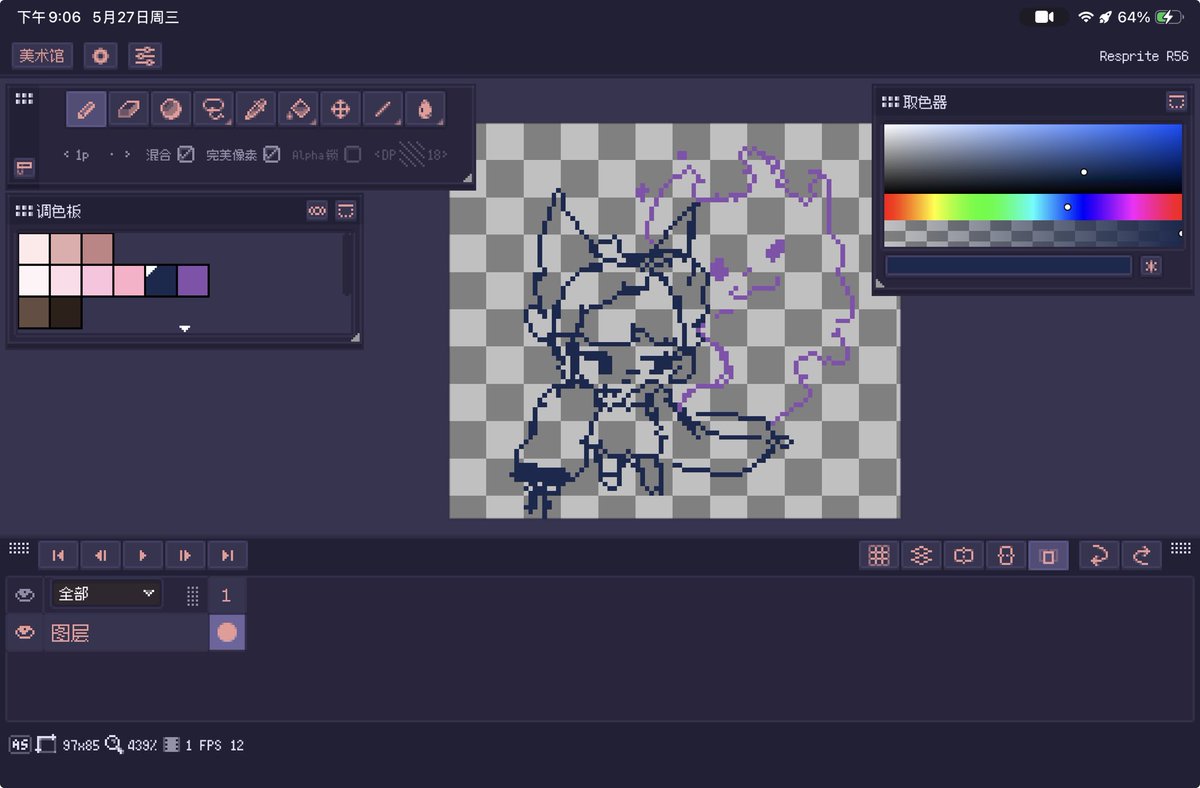The width and height of the screenshot is (1200, 788).
Task: Toggle the Alpha锁 checkbox
Action: point(353,155)
